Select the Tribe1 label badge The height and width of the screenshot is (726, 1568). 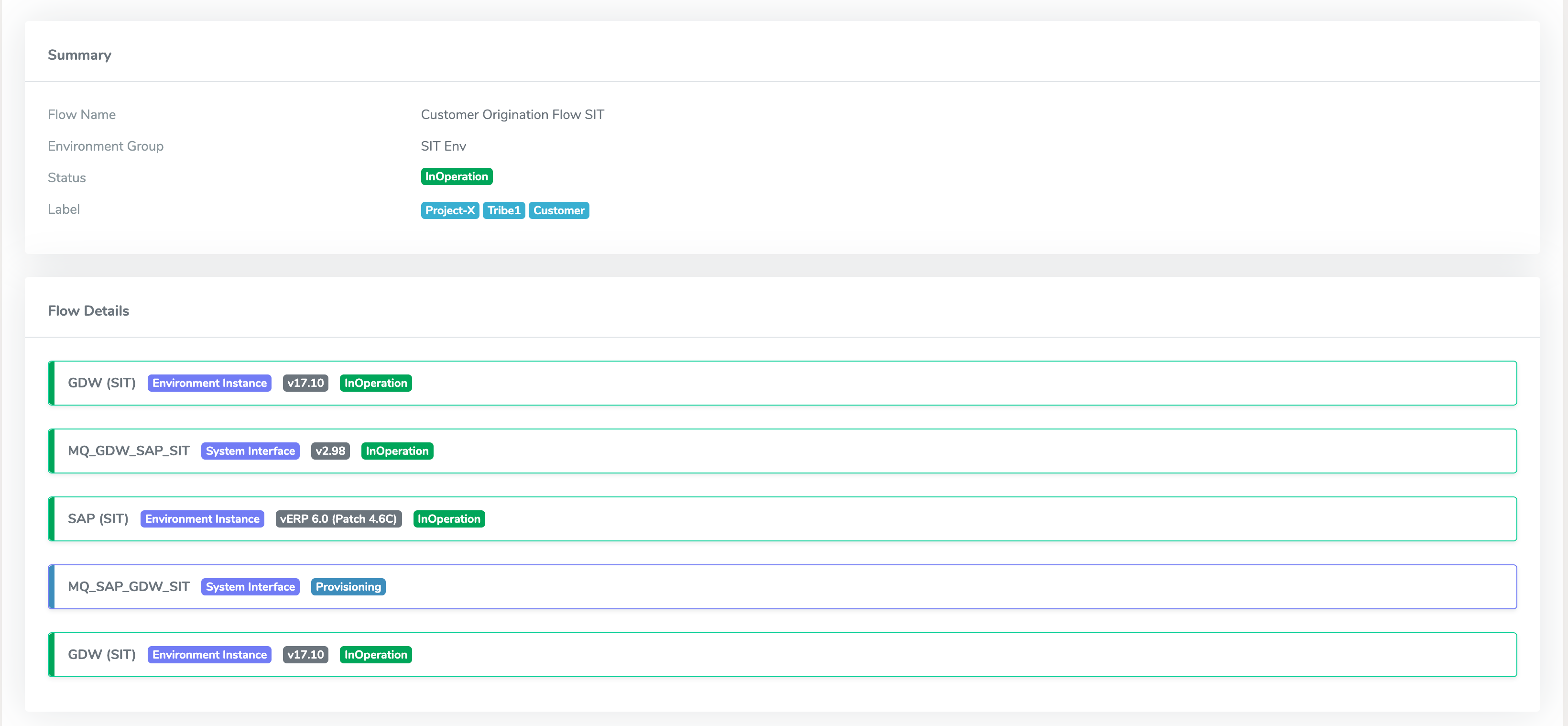(503, 210)
